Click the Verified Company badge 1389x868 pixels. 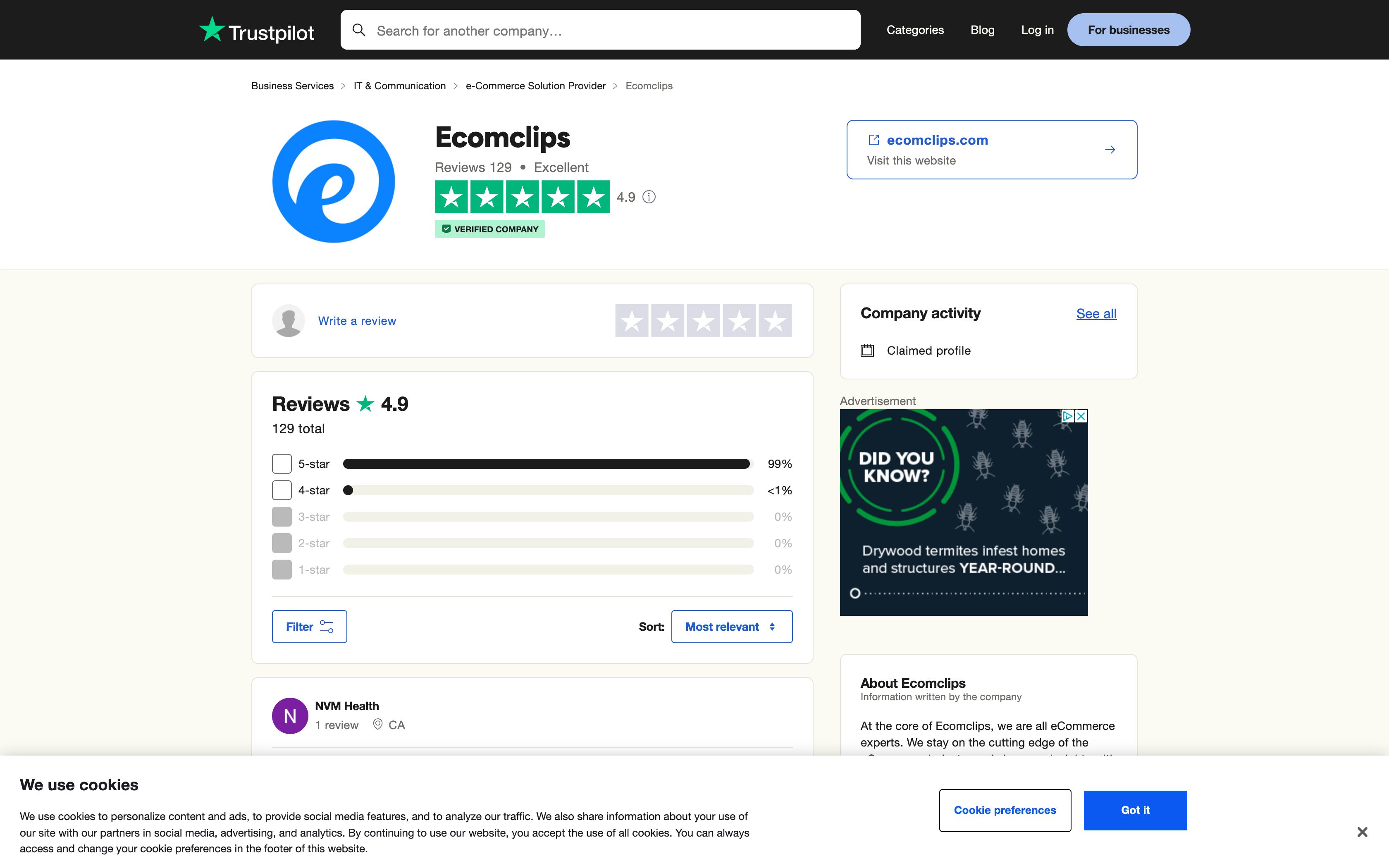click(x=489, y=229)
